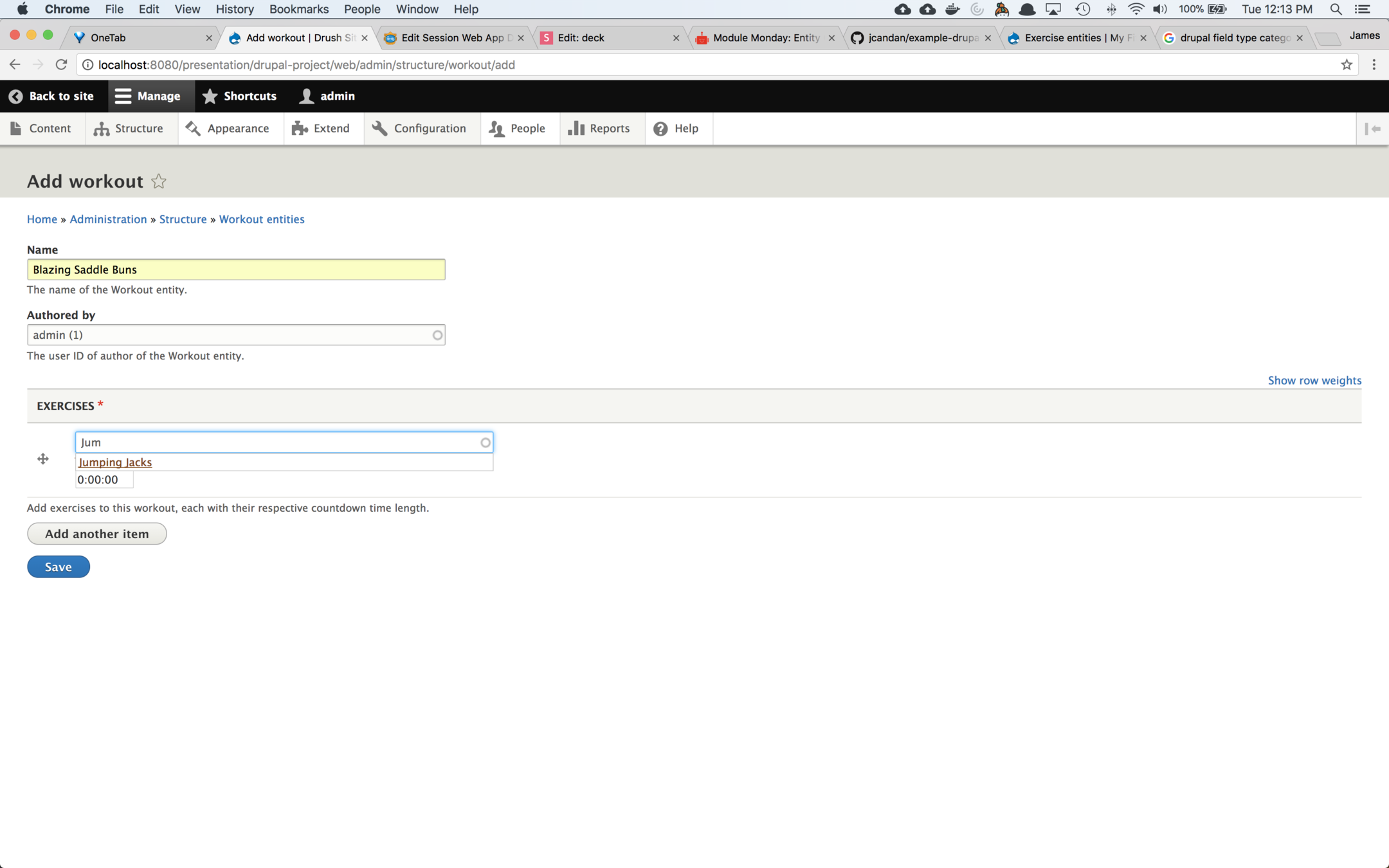Open the Chrome three-dot menu
The height and width of the screenshot is (868, 1389).
(x=1374, y=65)
